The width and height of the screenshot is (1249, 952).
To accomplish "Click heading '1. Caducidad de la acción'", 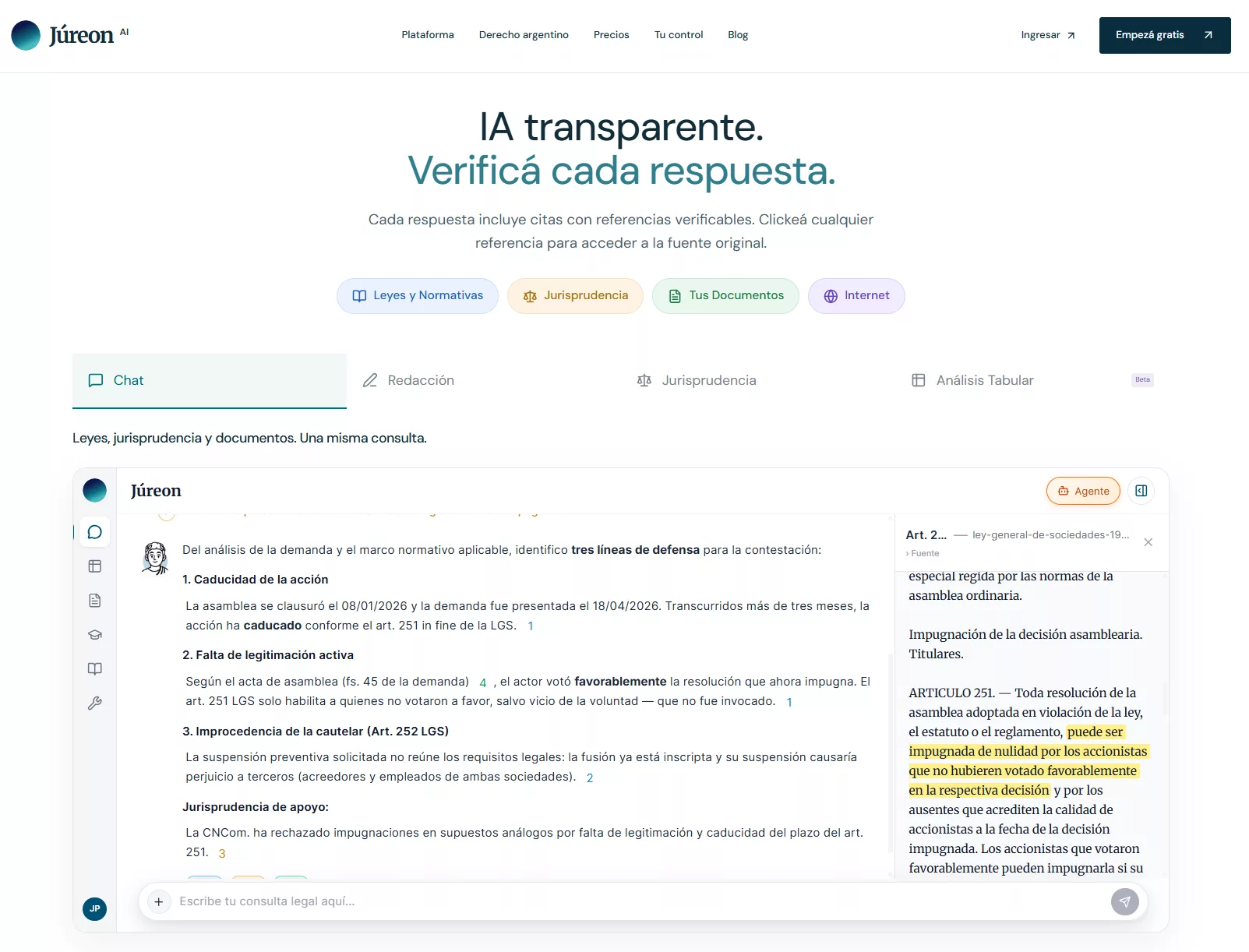I will [x=256, y=580].
